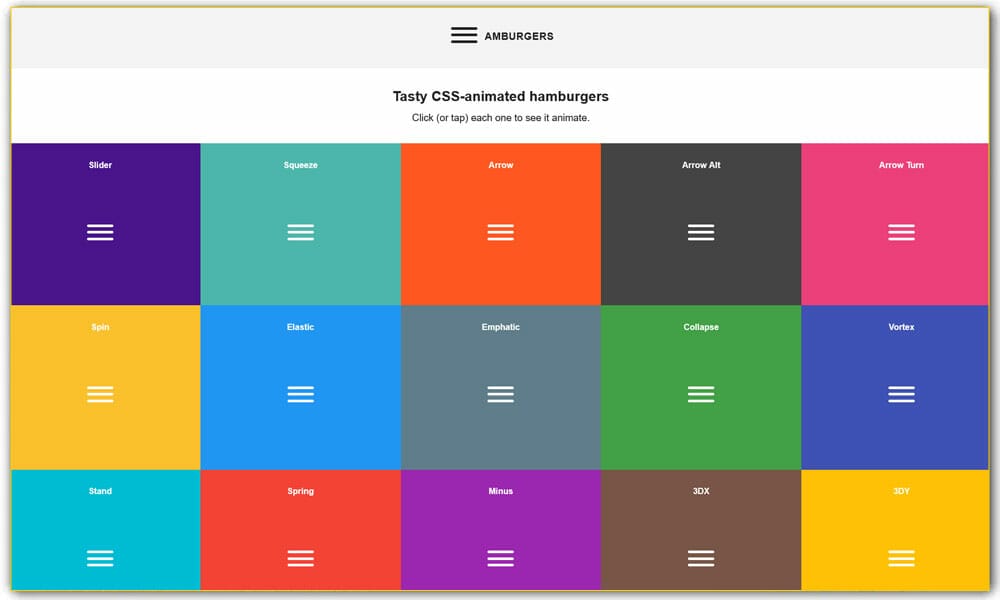Toggle the Emphatic hamburger icon
Viewport: 1000px width, 600px height.
[500, 394]
